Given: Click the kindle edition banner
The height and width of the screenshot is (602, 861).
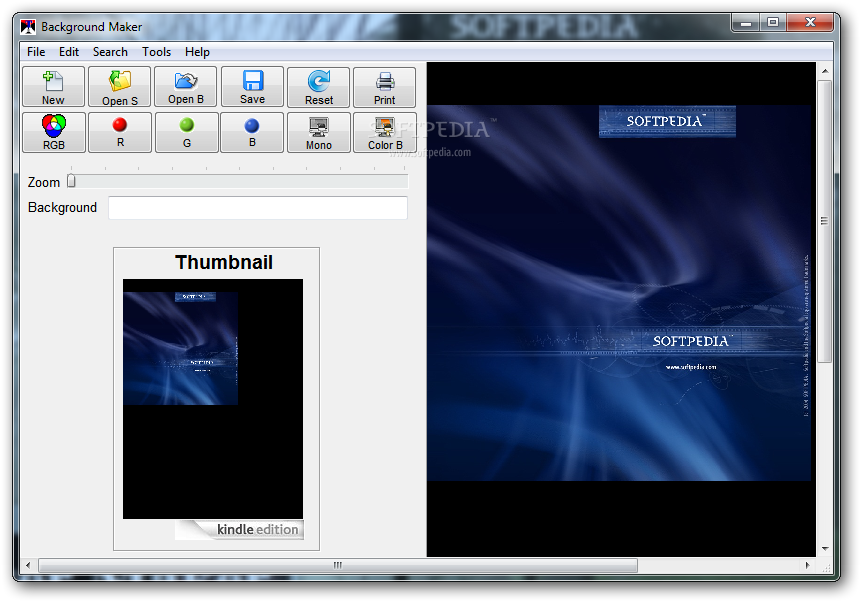Looking at the screenshot, I should click(x=239, y=529).
